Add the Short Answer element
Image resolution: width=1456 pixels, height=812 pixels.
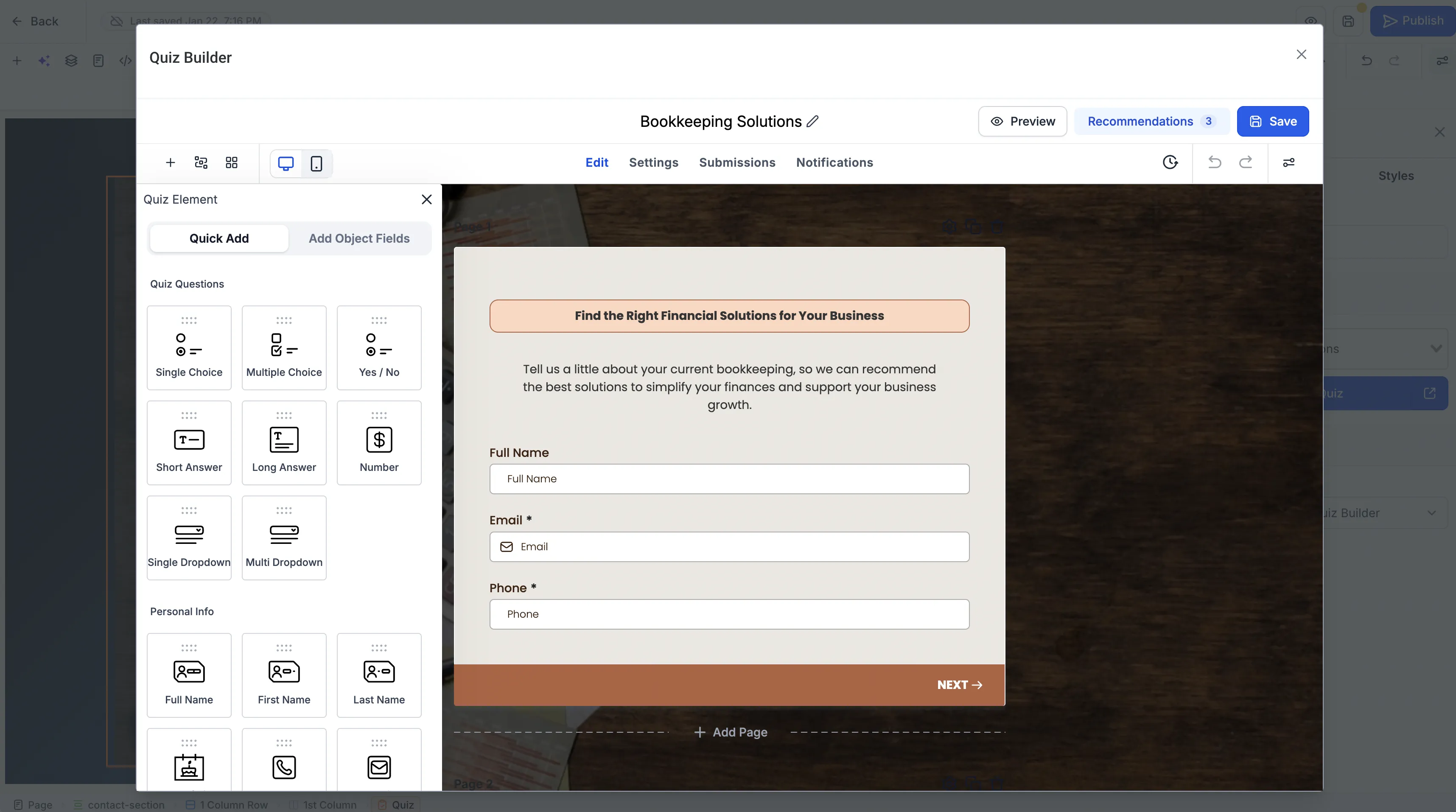(x=189, y=442)
